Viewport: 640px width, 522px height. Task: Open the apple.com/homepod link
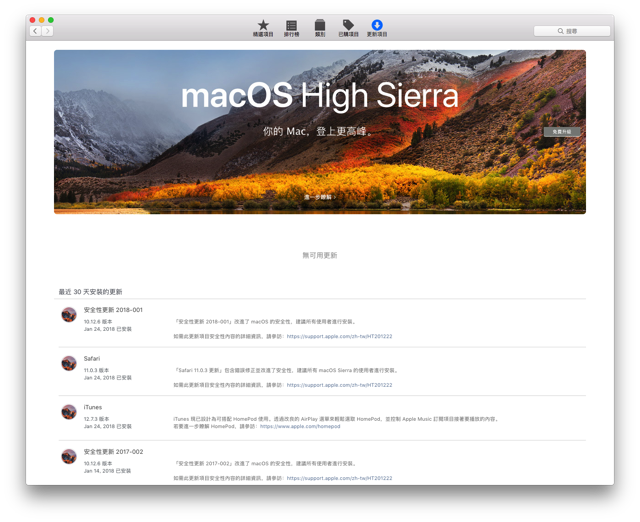[x=300, y=426]
